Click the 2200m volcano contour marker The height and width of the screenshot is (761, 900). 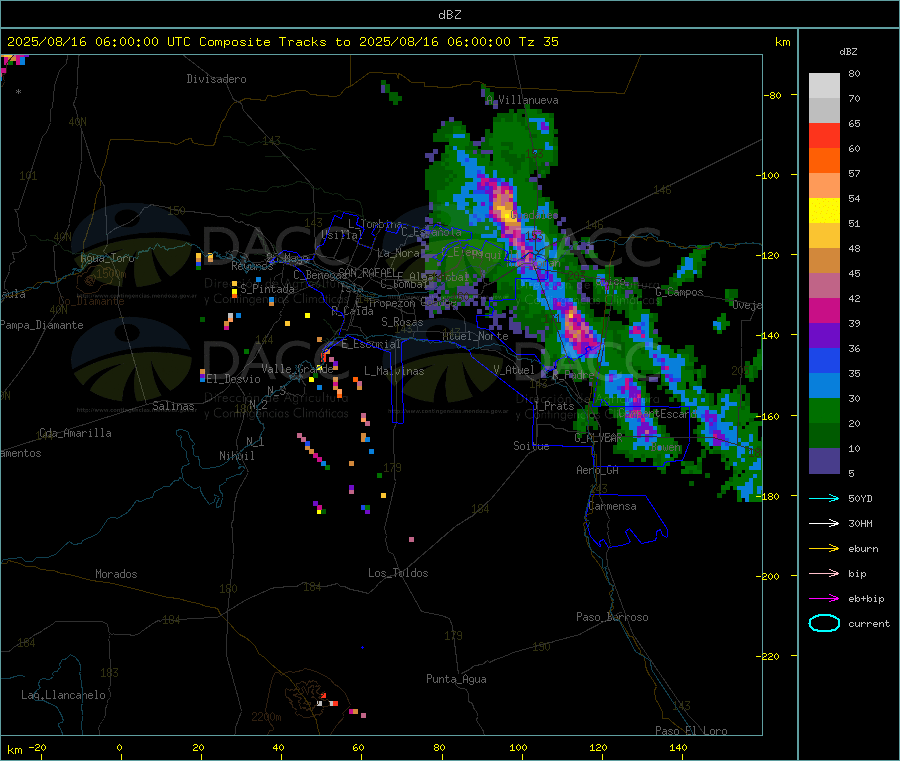click(266, 717)
